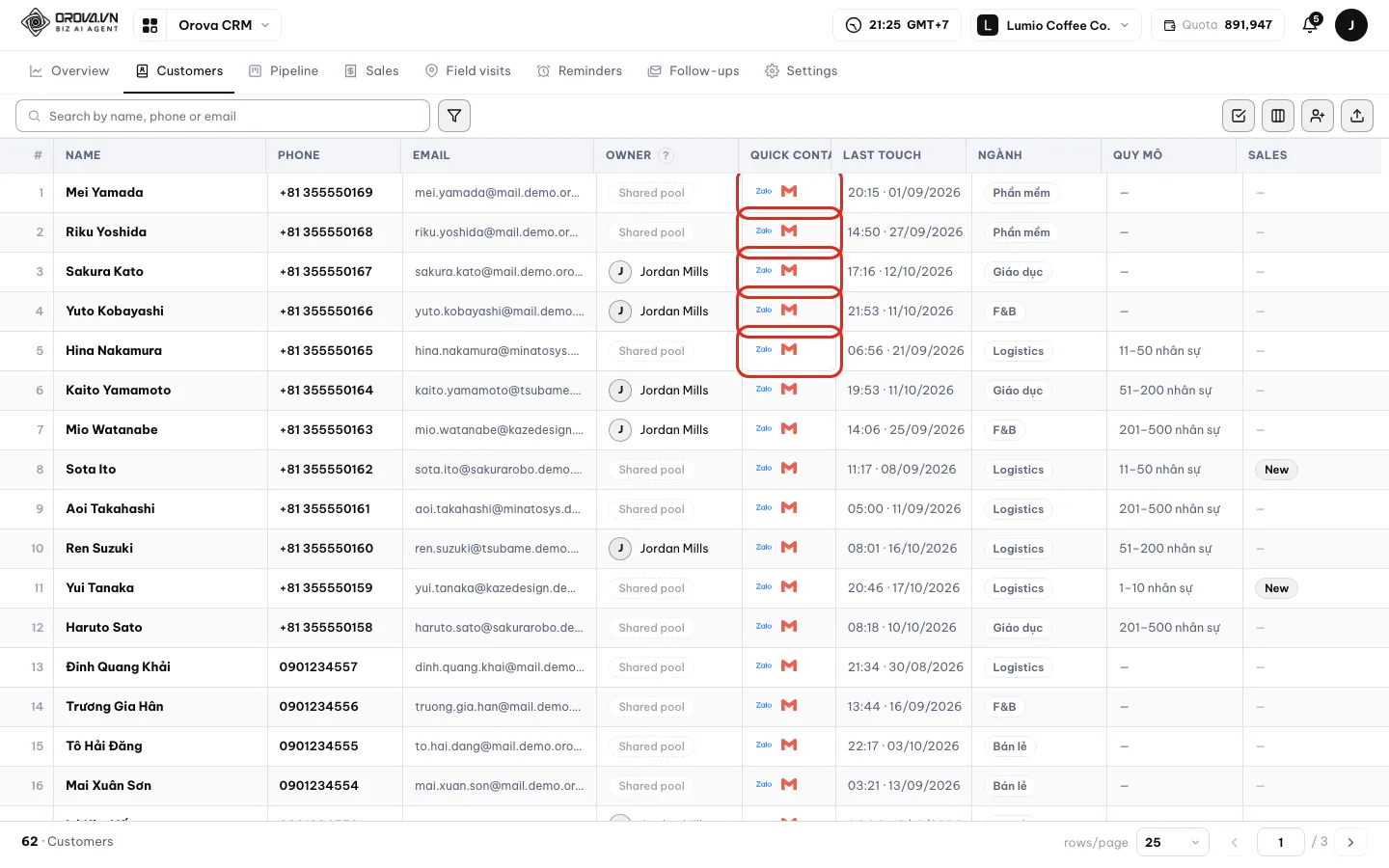
Task: Switch to the Overview tab
Action: tap(69, 71)
